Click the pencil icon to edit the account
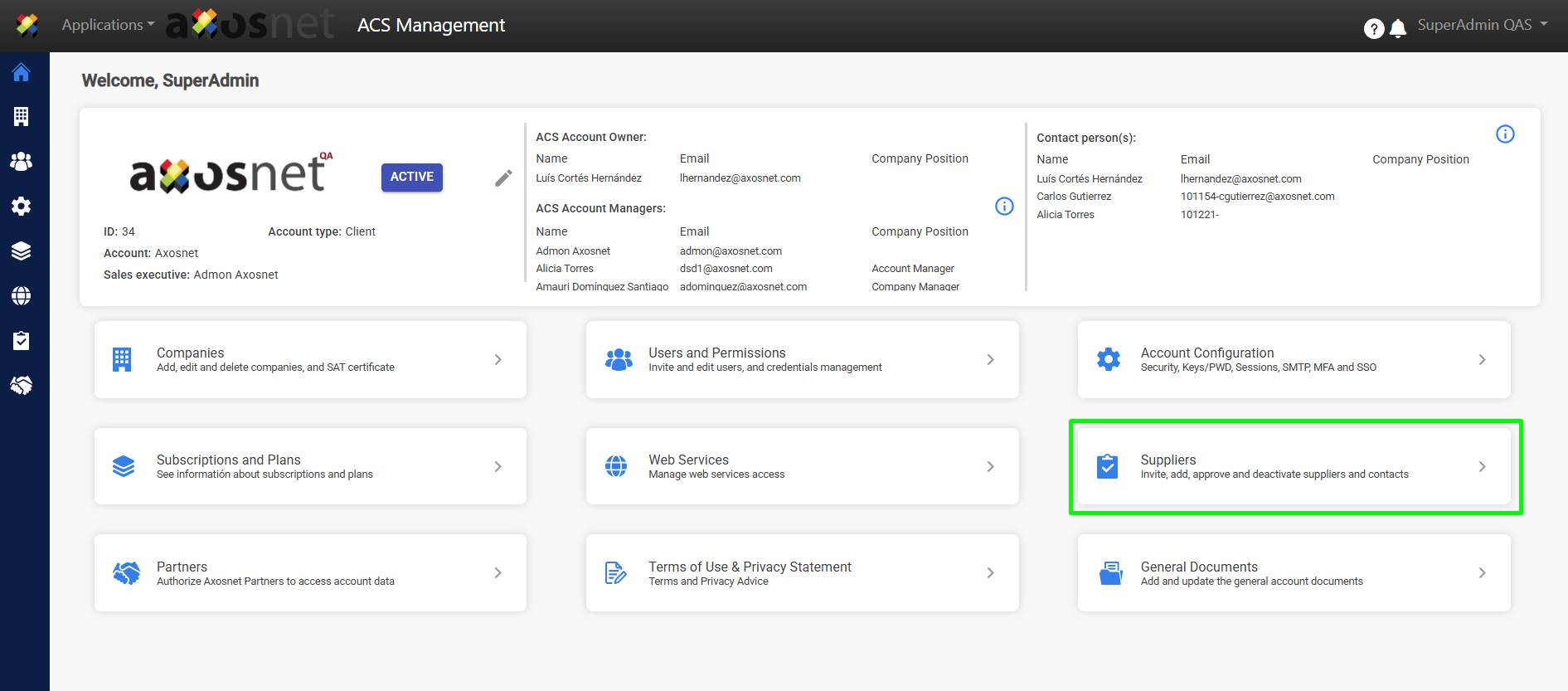The image size is (1568, 691). click(503, 178)
